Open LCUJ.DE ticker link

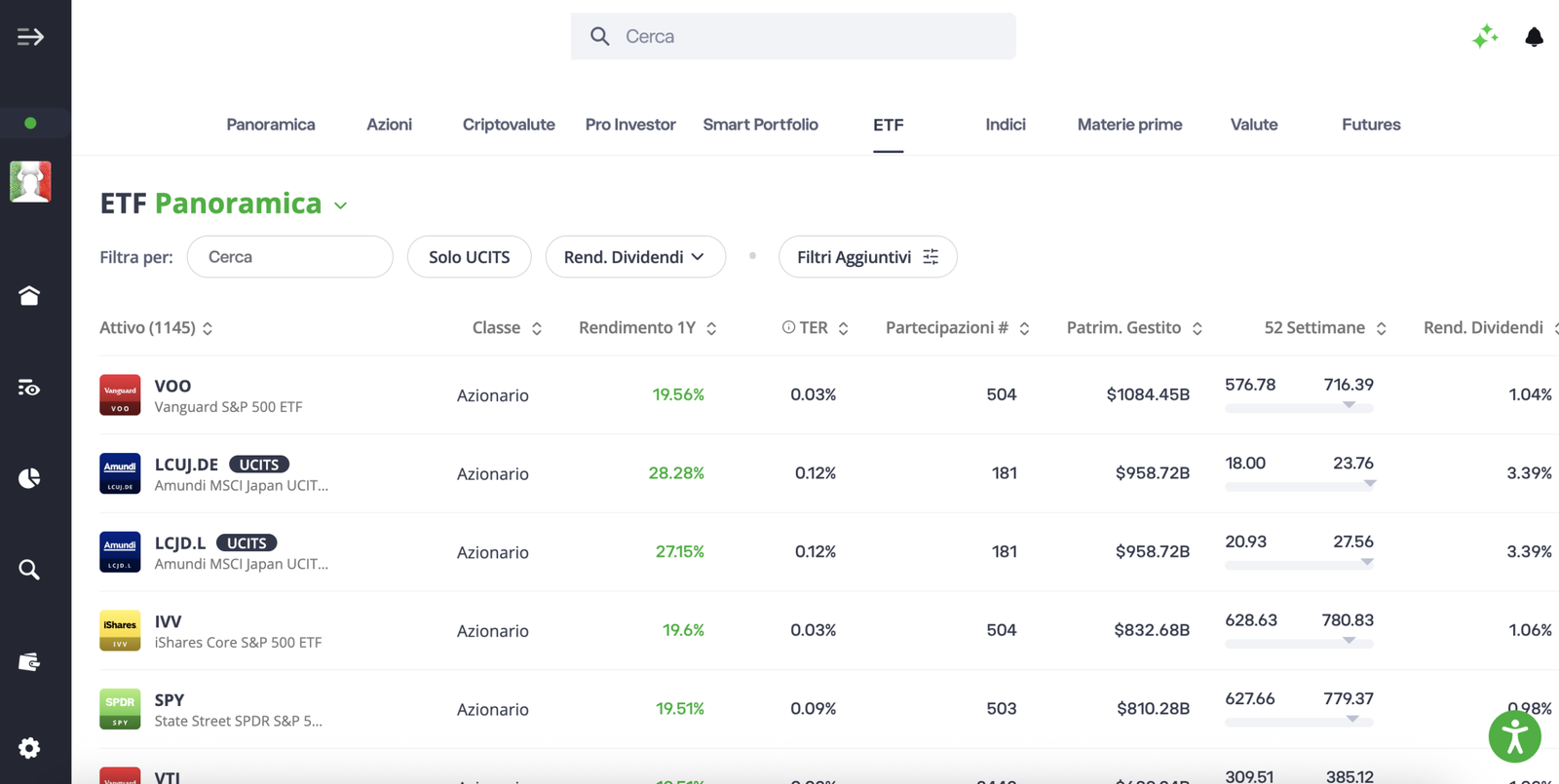(x=186, y=465)
